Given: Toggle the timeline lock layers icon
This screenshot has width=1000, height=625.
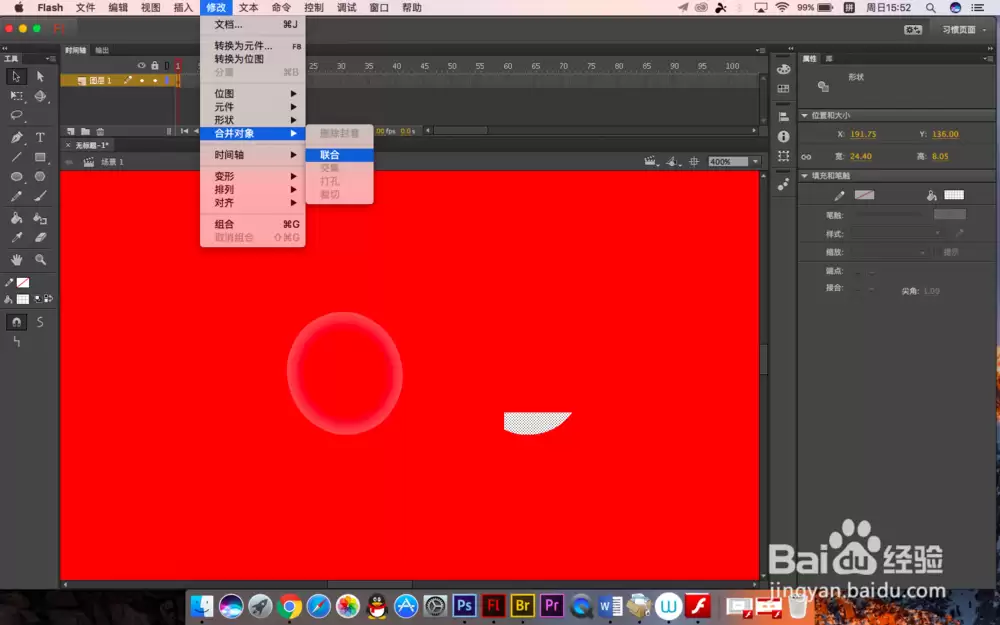Looking at the screenshot, I should (x=154, y=65).
